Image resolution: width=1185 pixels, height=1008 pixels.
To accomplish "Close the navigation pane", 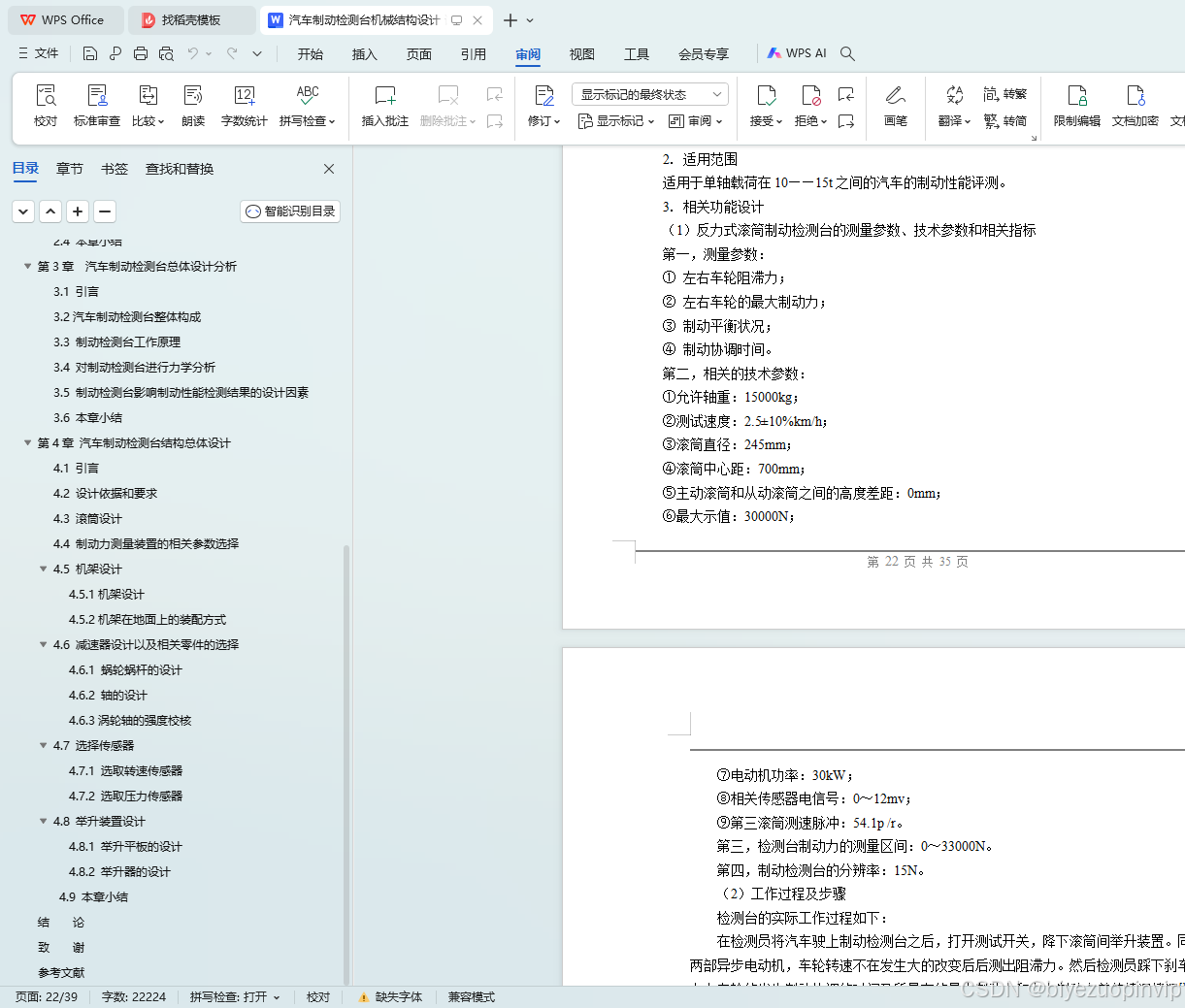I will (x=329, y=169).
